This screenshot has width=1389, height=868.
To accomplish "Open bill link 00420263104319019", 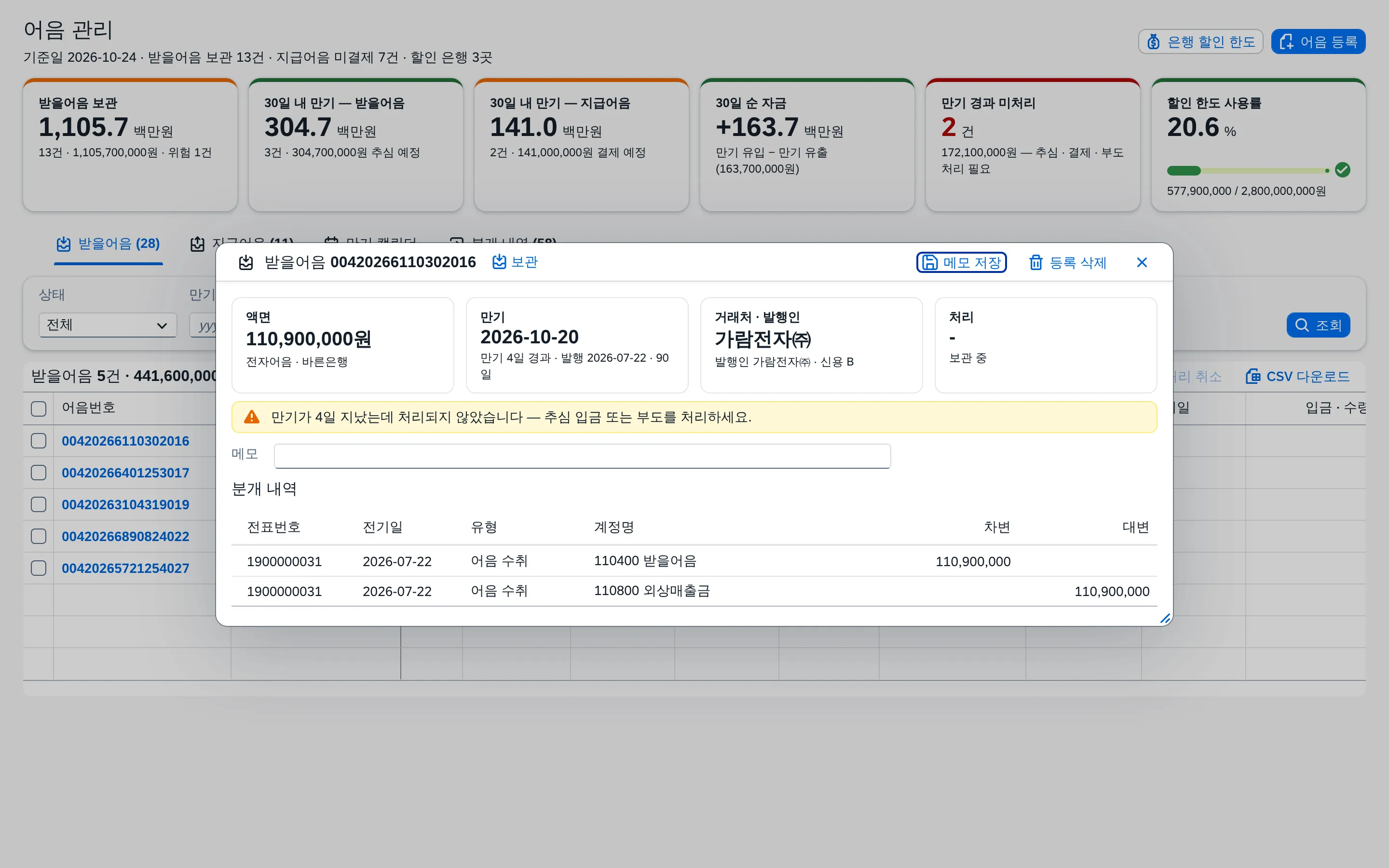I will [125, 504].
